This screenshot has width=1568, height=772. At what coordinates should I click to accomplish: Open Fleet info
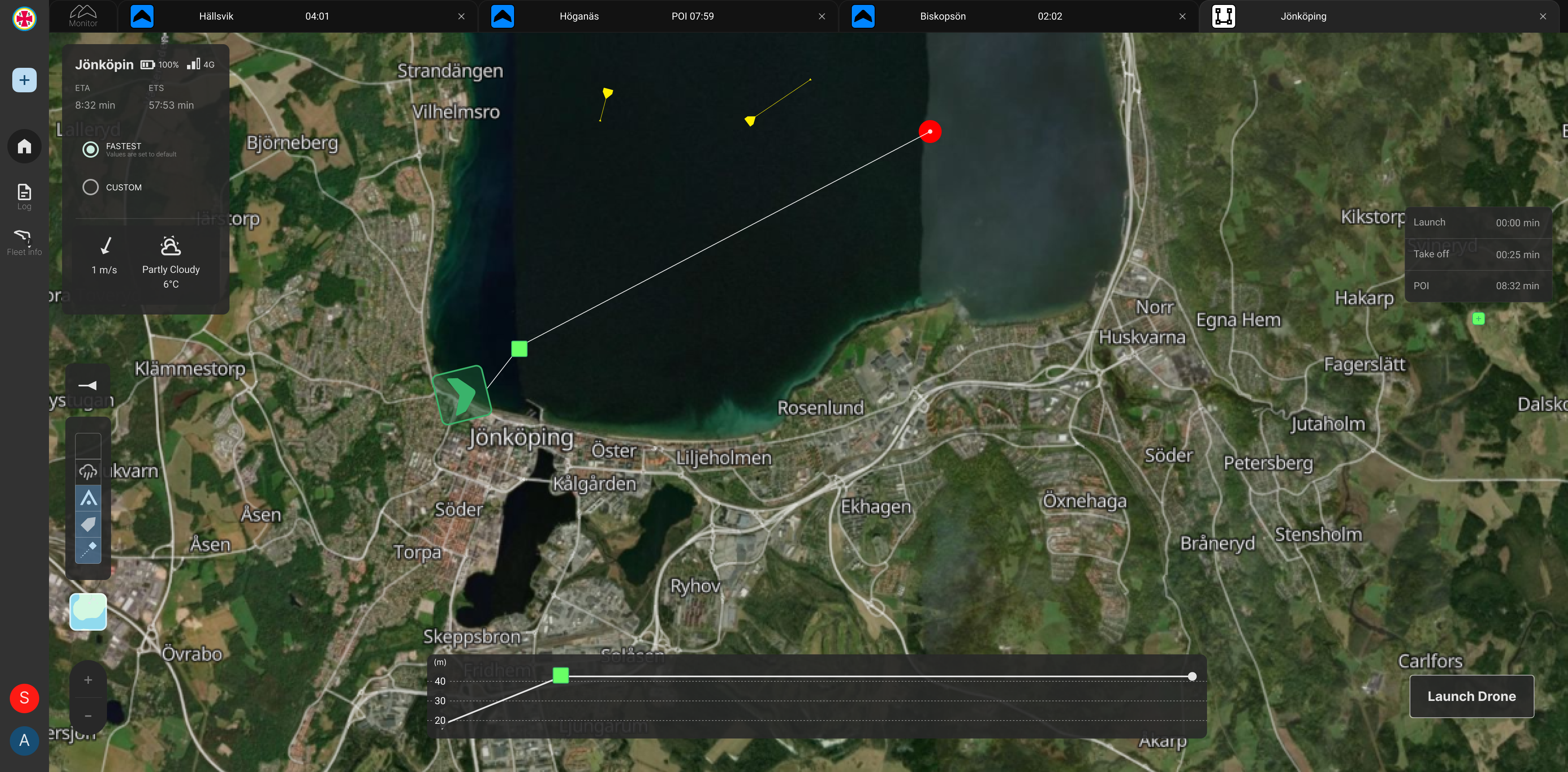point(24,242)
